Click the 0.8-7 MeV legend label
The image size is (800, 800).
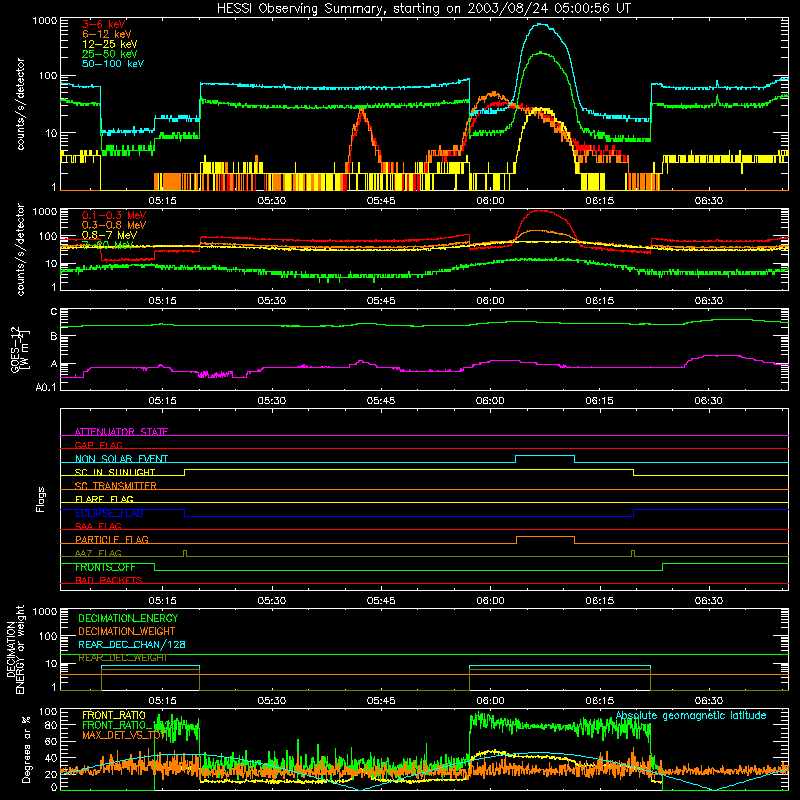coord(109,235)
